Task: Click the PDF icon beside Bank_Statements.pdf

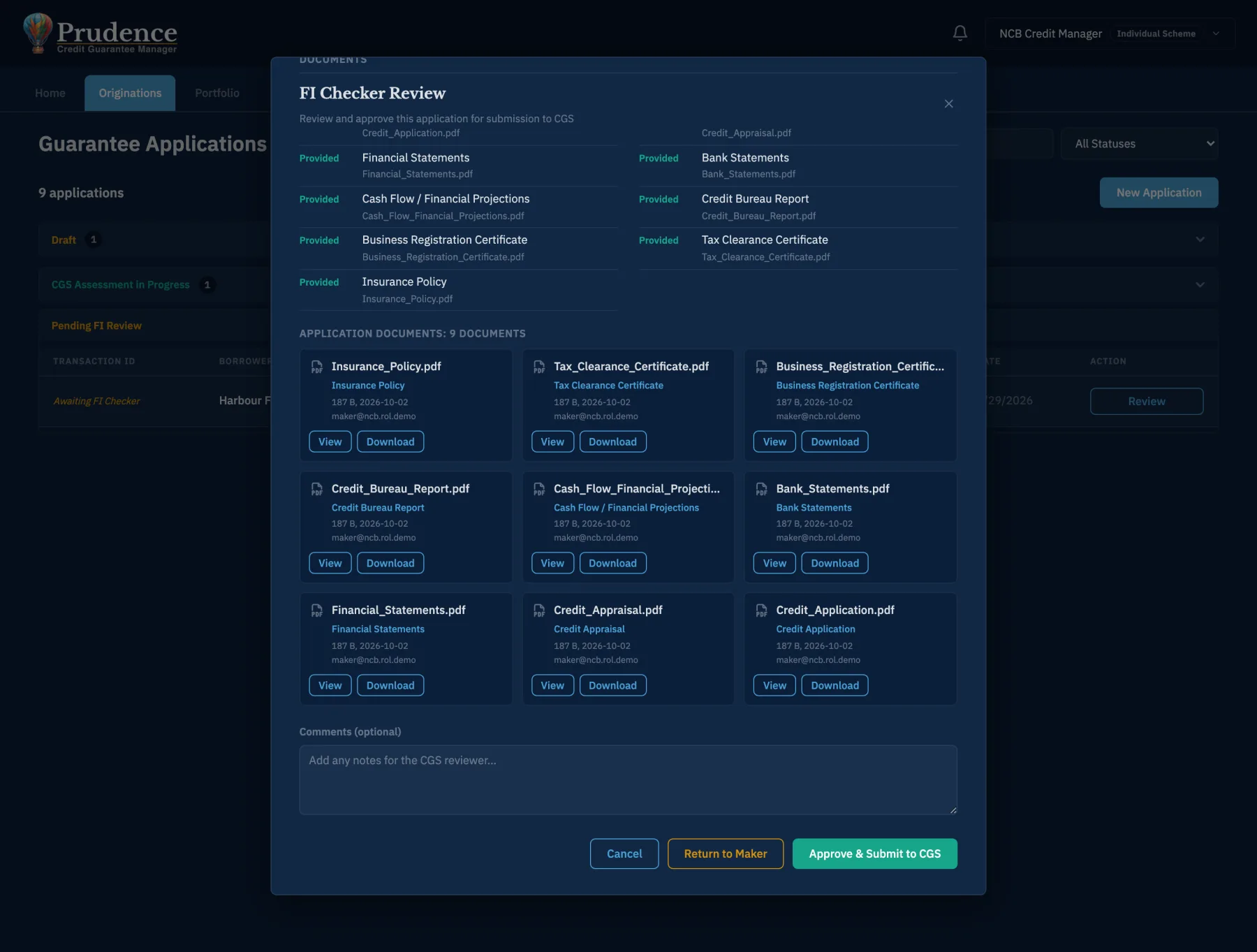Action: point(761,489)
